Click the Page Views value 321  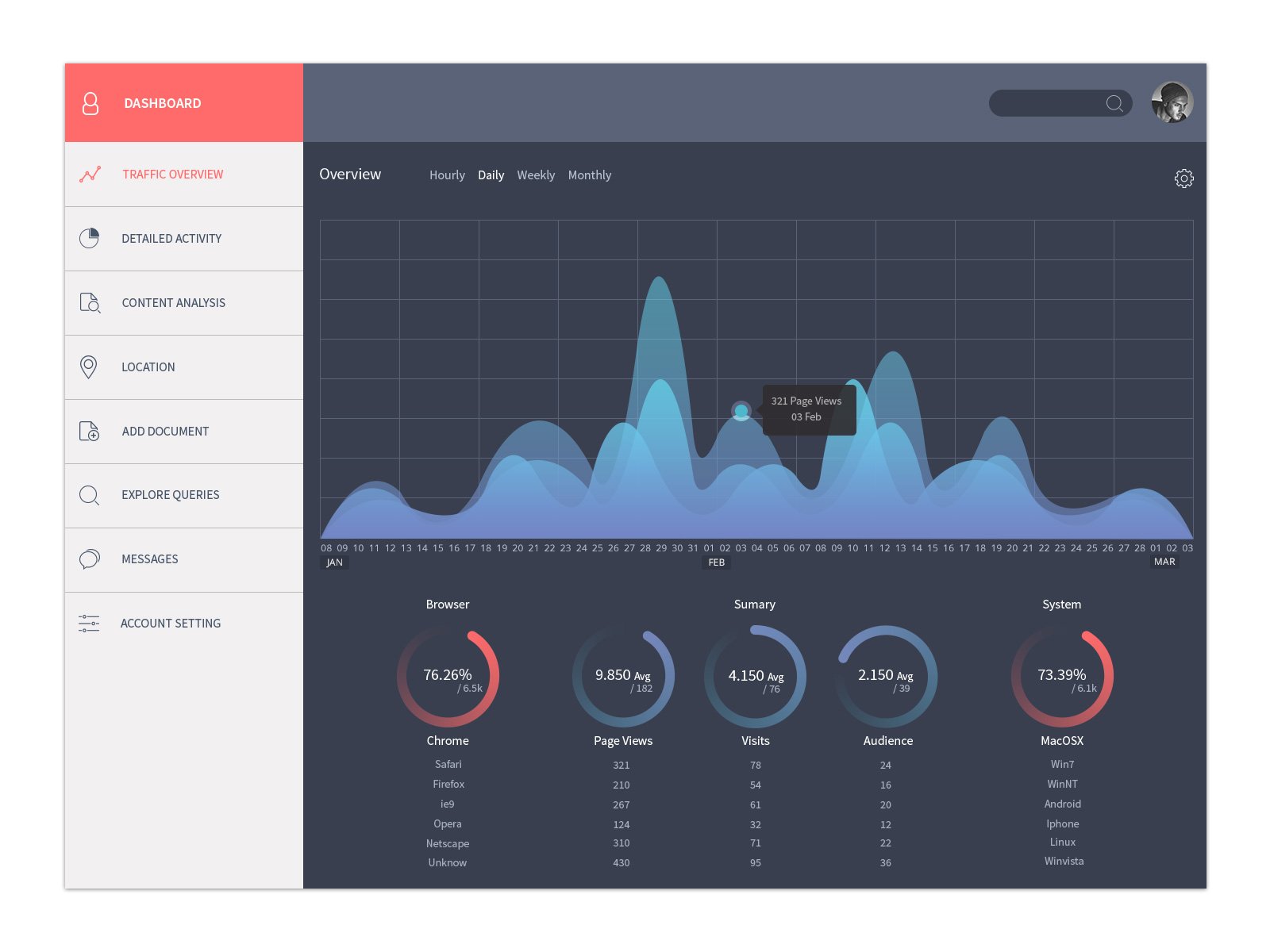[622, 766]
